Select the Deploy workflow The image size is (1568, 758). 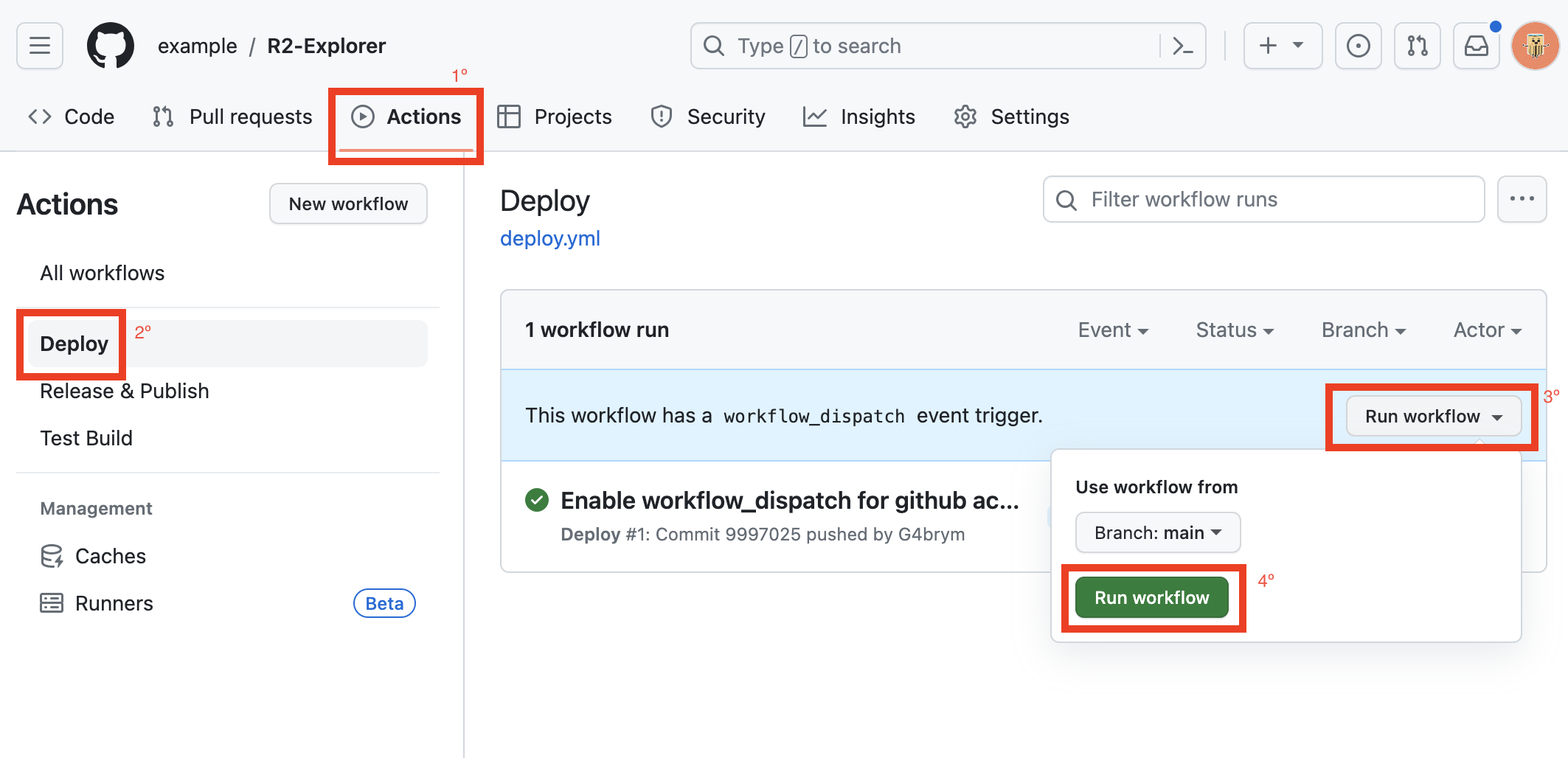coord(228,344)
